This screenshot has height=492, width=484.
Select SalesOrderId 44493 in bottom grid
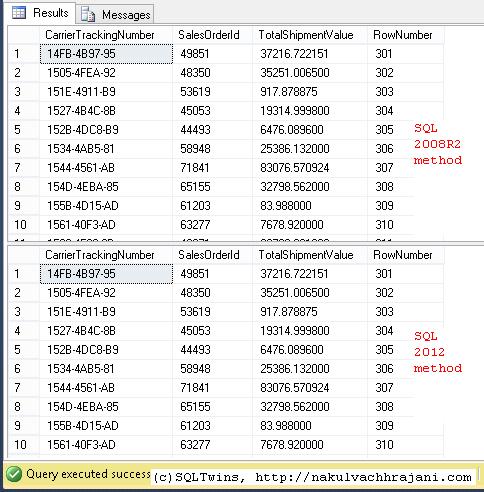pyautogui.click(x=213, y=350)
